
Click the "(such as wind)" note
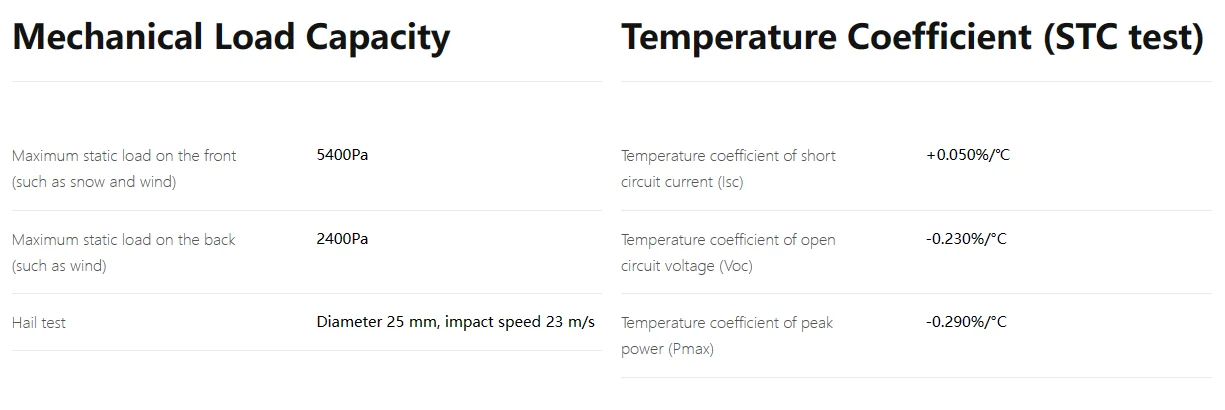point(59,266)
